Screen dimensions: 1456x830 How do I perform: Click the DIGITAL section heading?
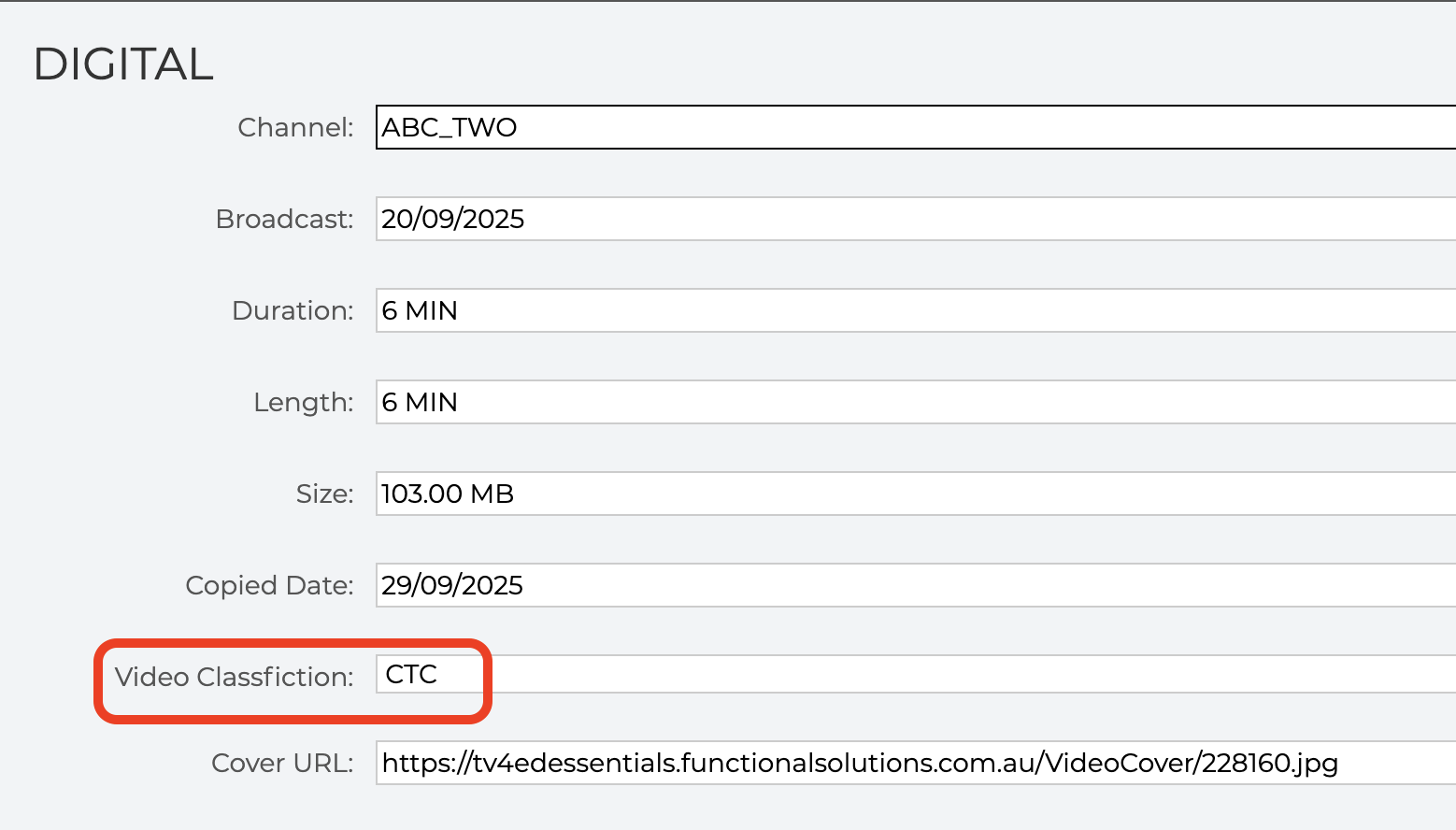point(123,64)
